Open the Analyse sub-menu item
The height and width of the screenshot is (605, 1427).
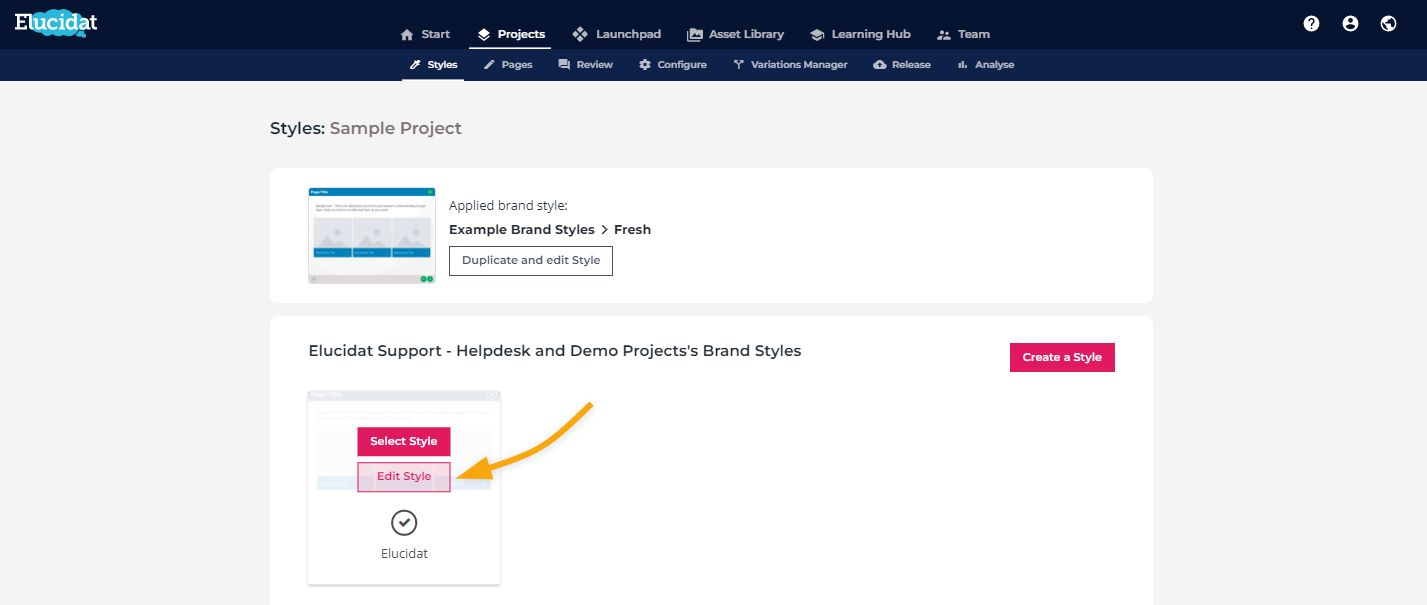(986, 65)
